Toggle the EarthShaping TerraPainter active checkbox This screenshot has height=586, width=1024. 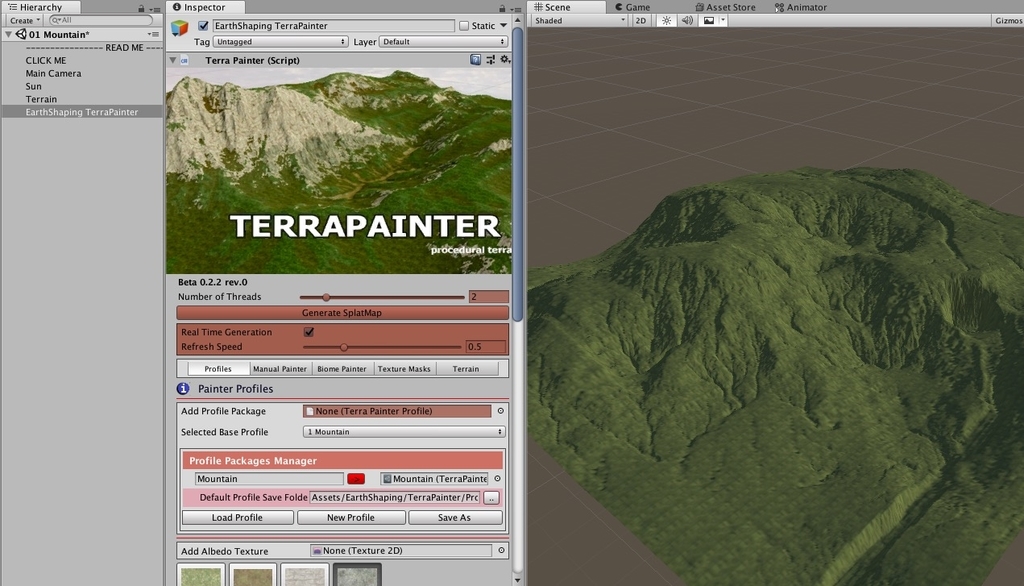point(203,25)
